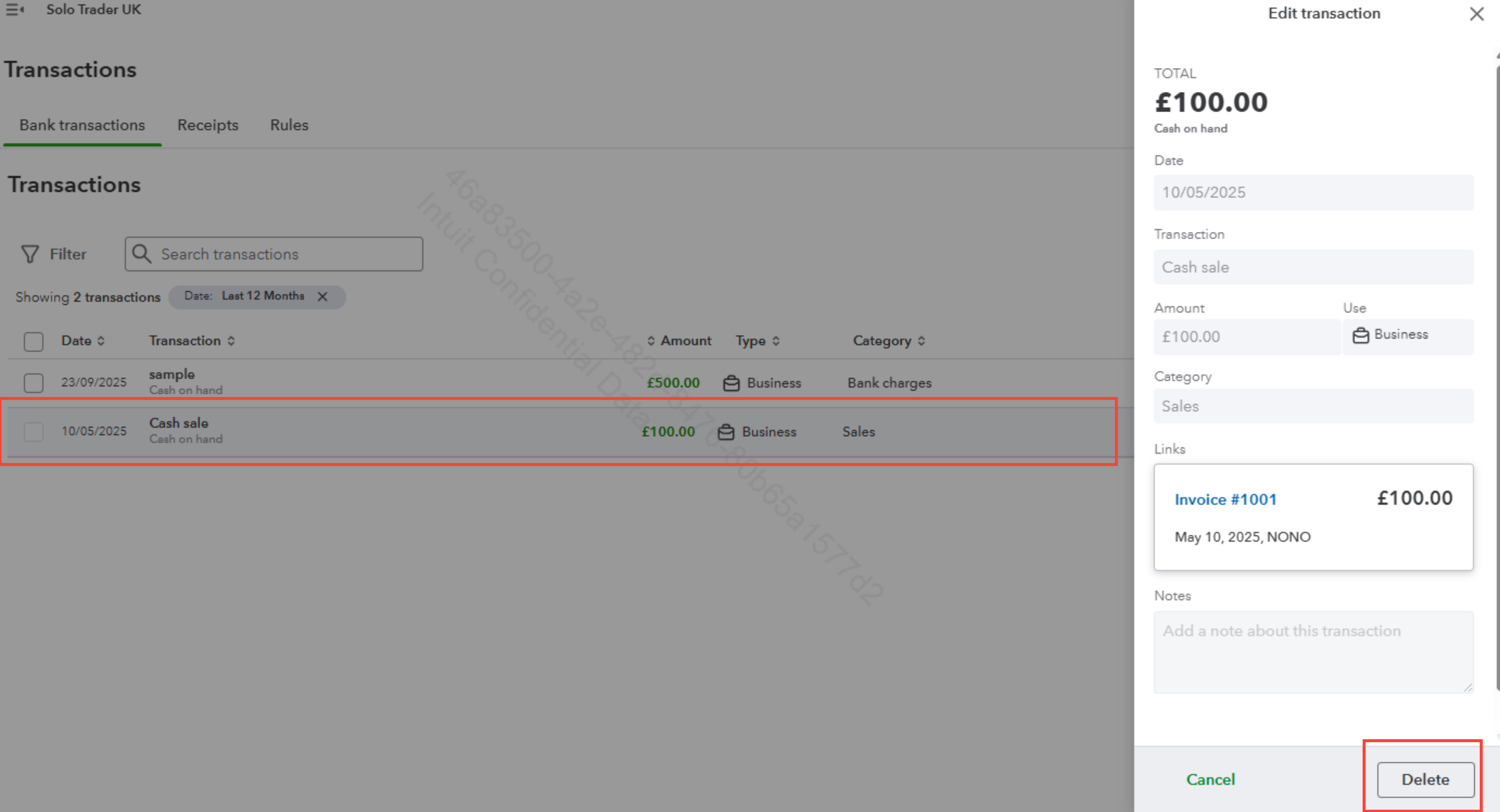
Task: Check the sample transaction checkbox
Action: [34, 383]
